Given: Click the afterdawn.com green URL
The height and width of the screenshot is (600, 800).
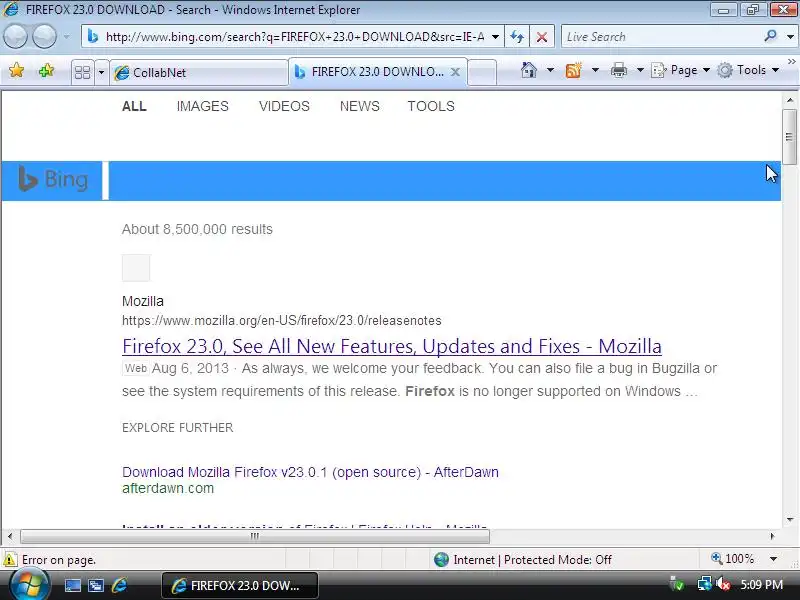Looking at the screenshot, I should point(168,488).
